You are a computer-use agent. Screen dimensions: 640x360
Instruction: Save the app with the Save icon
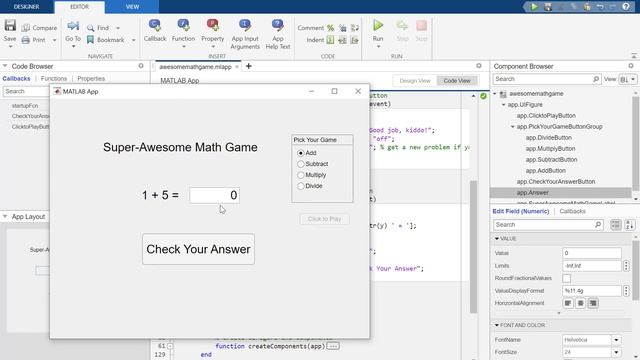10,25
